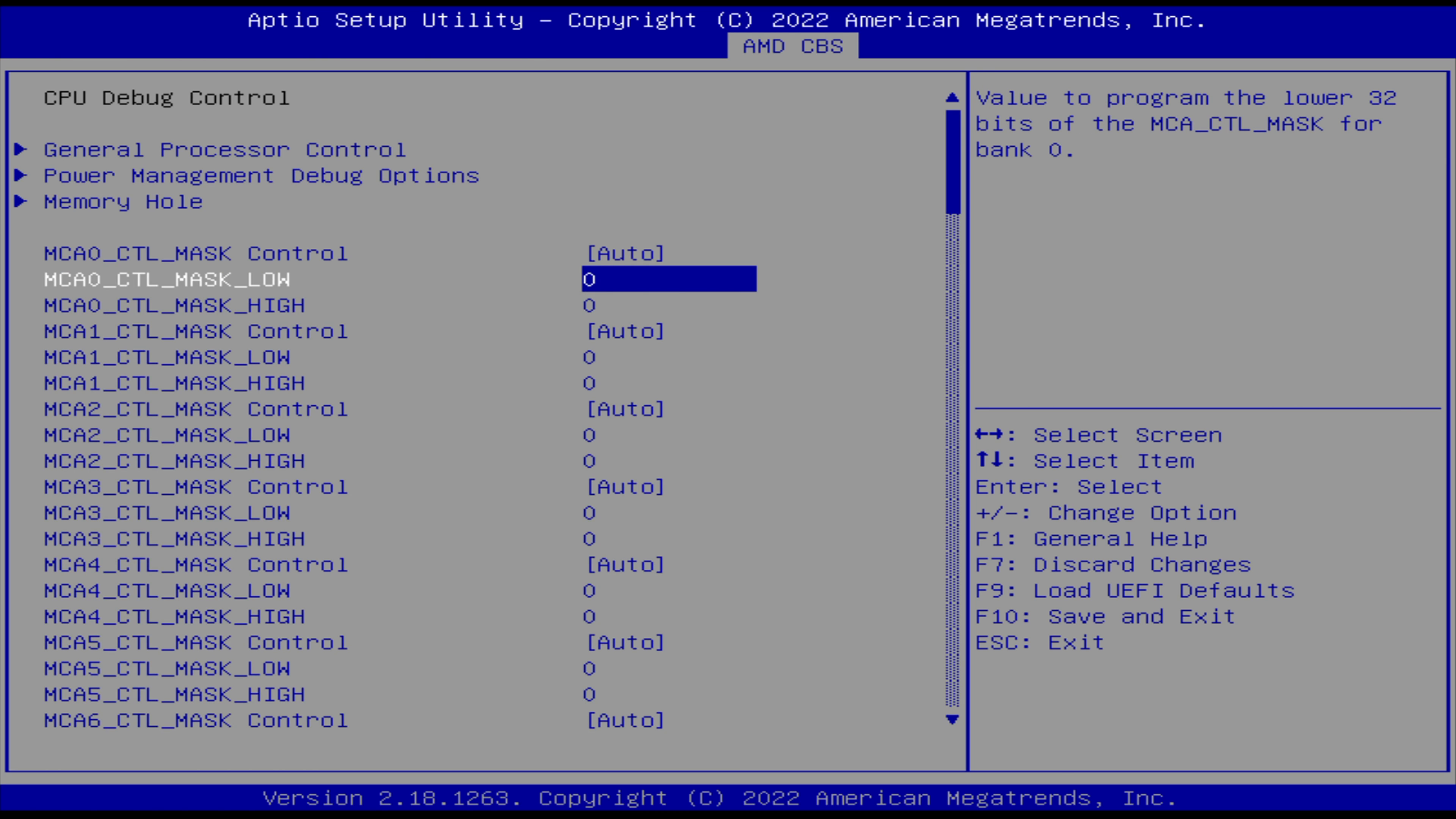Click the MCA_CTL_MASK help description text

pyautogui.click(x=1186, y=124)
